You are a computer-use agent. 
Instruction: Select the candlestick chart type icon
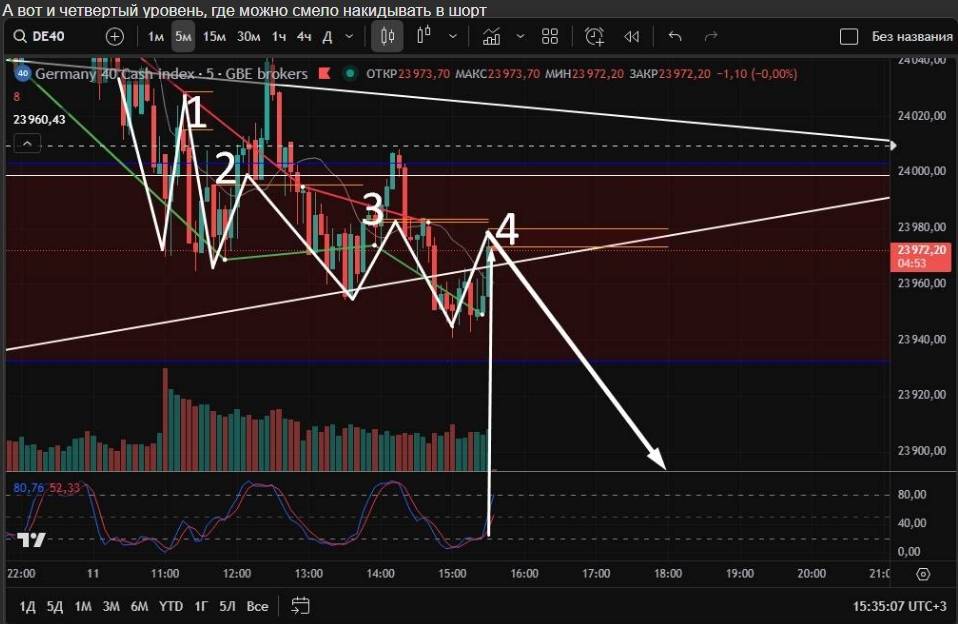[x=387, y=37]
